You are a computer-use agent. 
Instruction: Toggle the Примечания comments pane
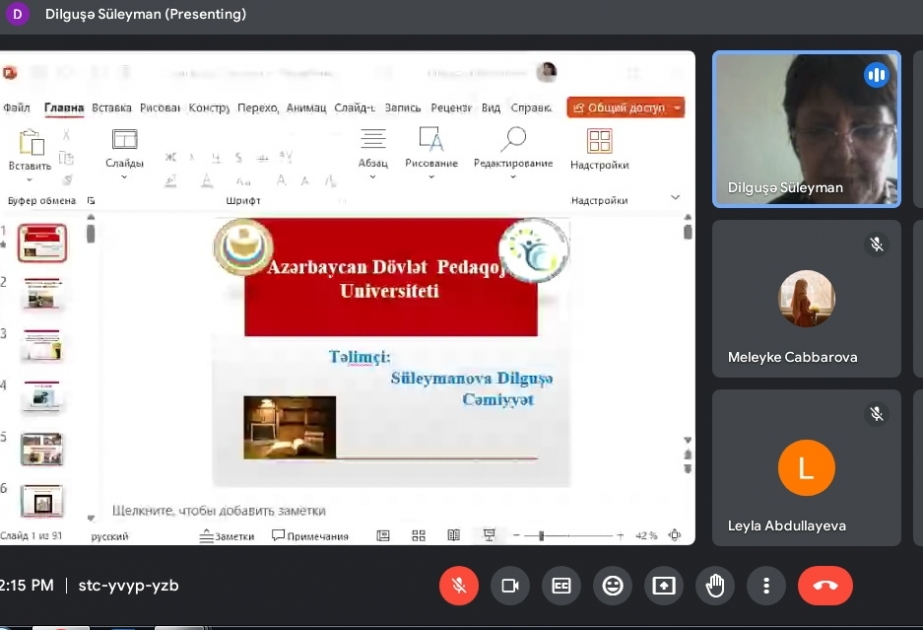[x=310, y=536]
